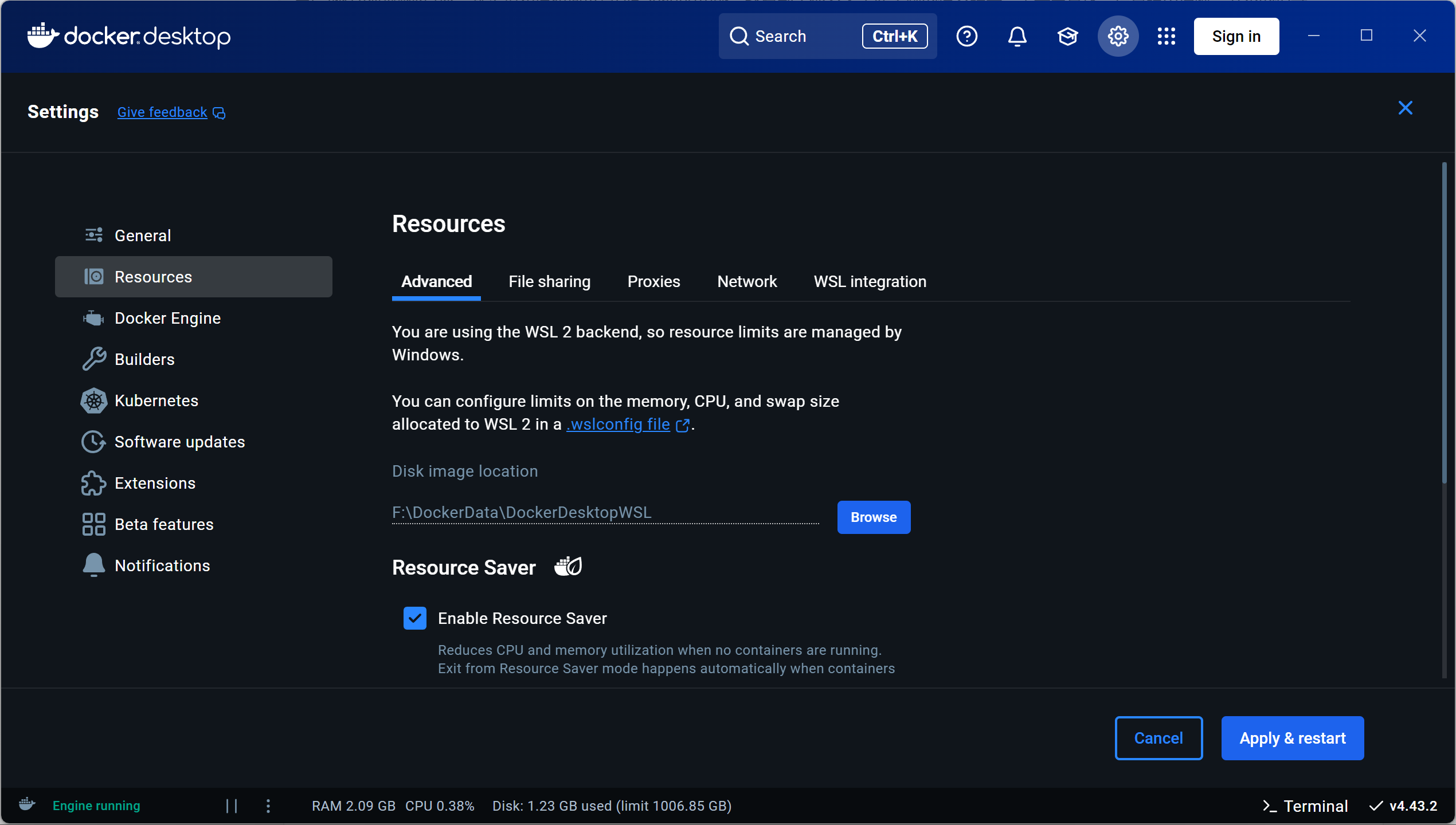Switch to the Network tab

(x=747, y=281)
